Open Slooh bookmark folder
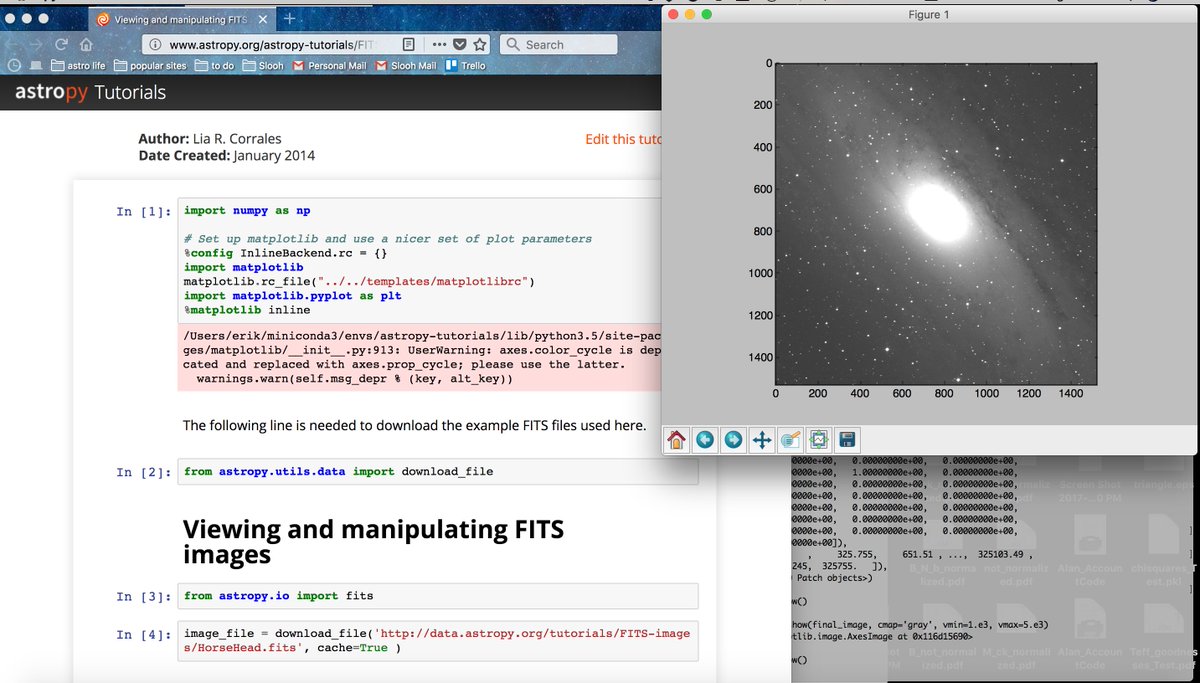This screenshot has width=1200, height=683. [263, 66]
